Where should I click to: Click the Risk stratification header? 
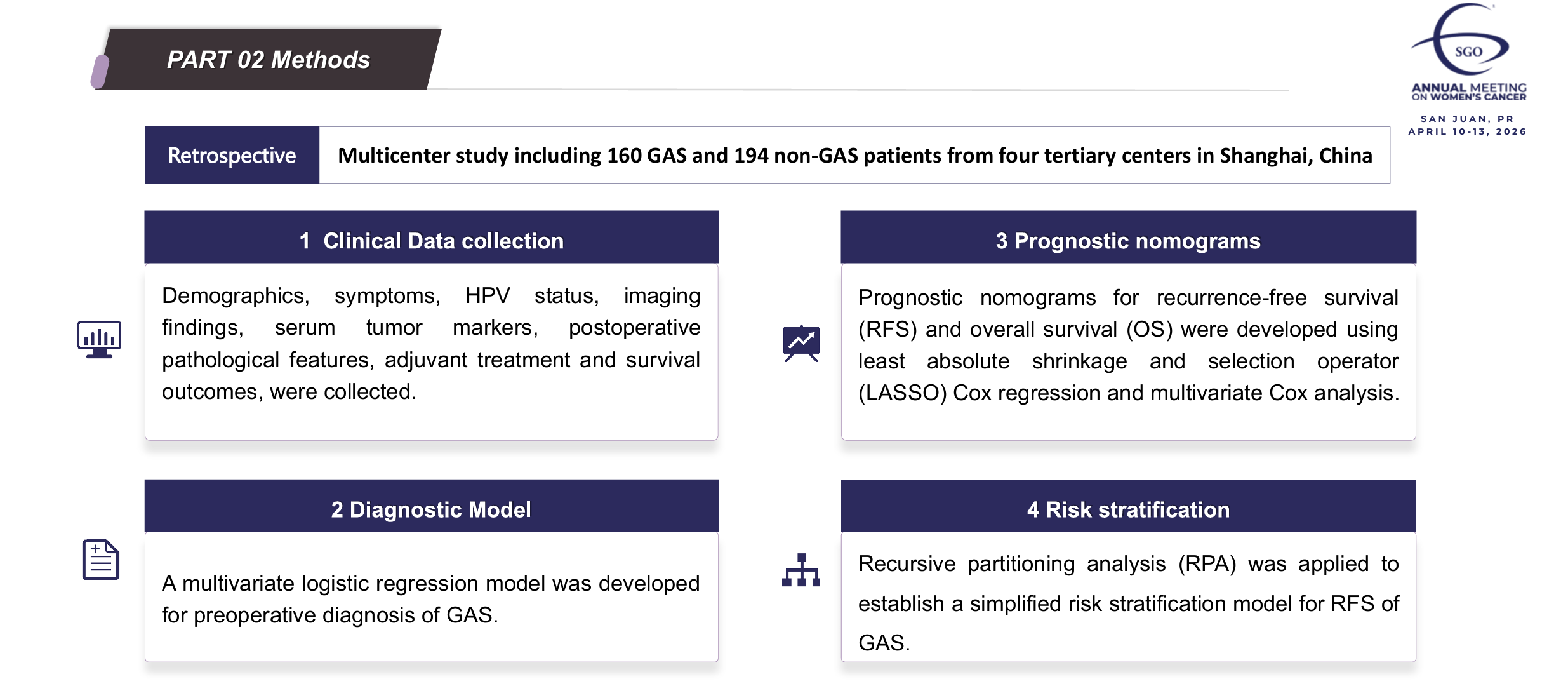point(1128,509)
